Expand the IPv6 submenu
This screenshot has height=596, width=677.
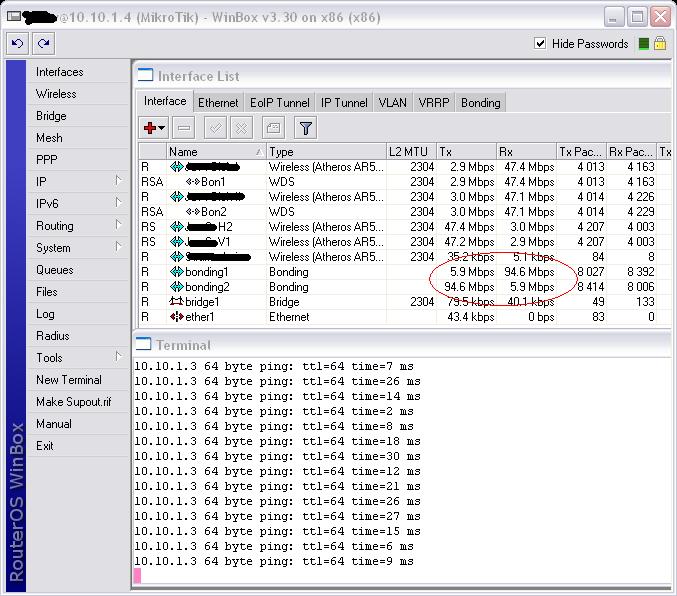[x=118, y=203]
